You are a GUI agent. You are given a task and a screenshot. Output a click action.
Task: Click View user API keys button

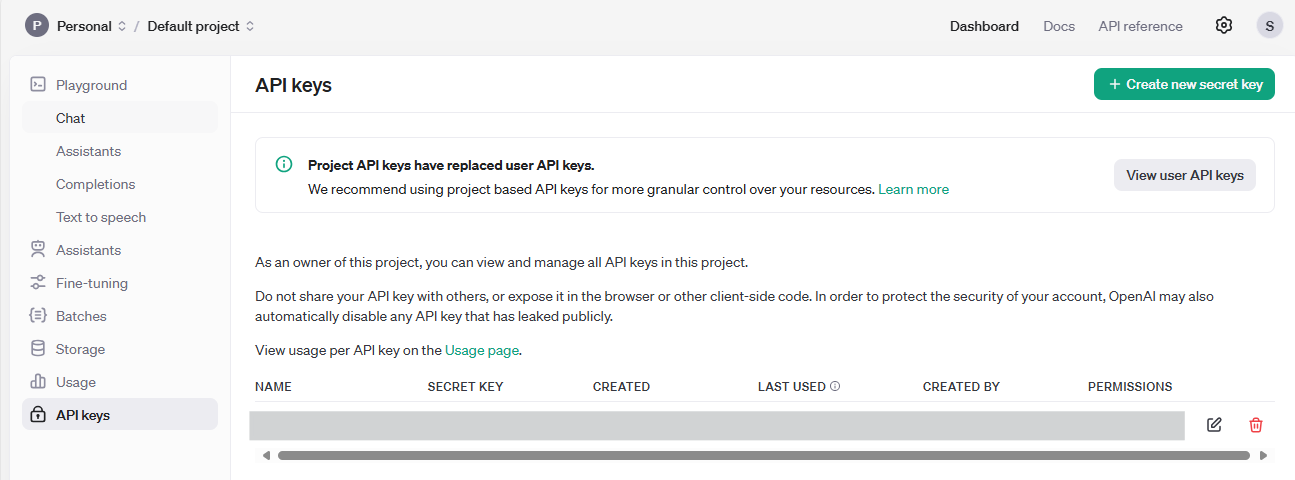click(1185, 175)
